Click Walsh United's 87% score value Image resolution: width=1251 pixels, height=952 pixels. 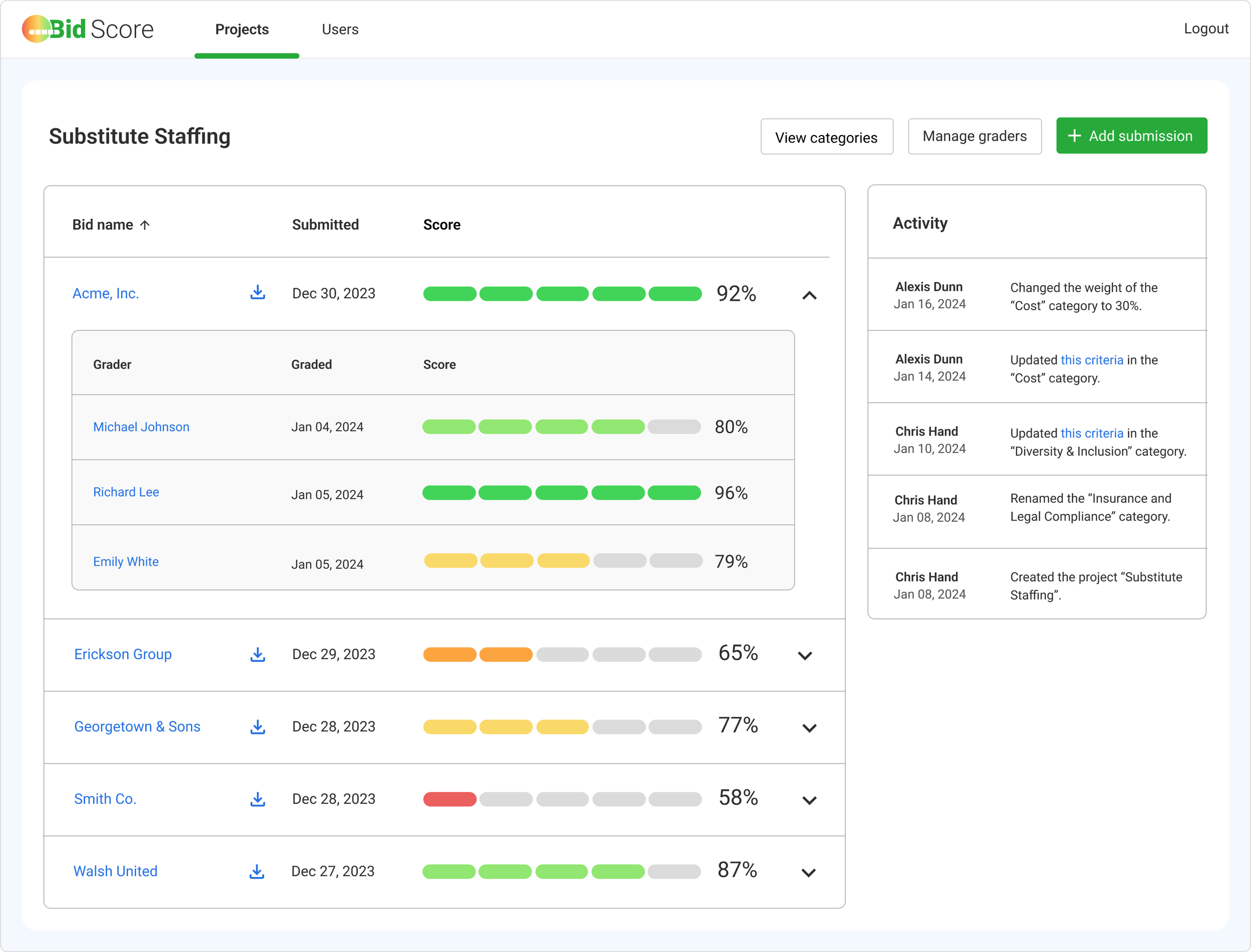(x=737, y=870)
